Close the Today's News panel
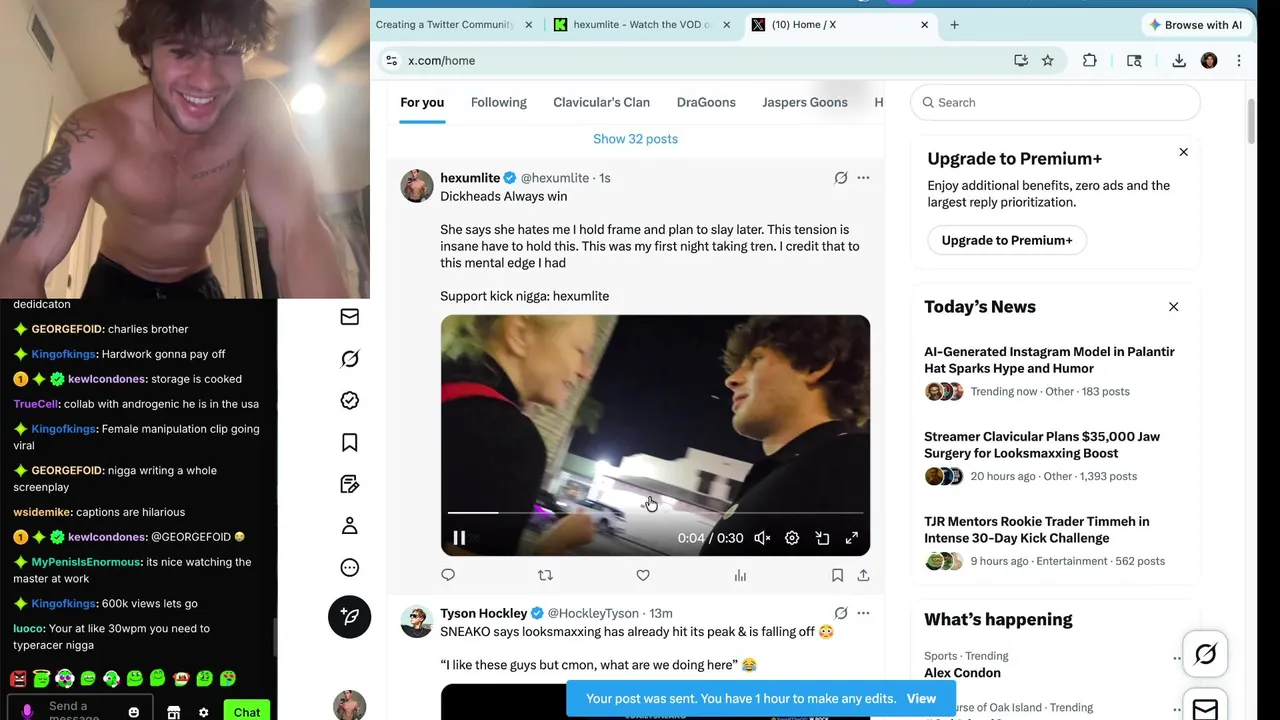The image size is (1280, 720). point(1174,307)
